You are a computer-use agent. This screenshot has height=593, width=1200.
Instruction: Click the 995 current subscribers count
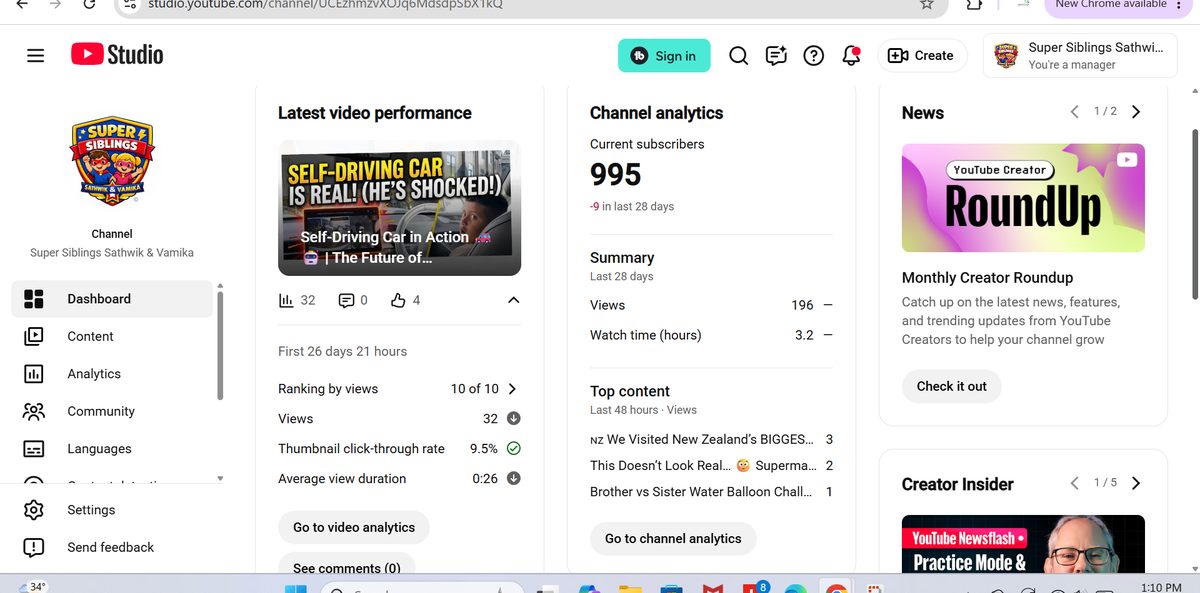tap(615, 175)
